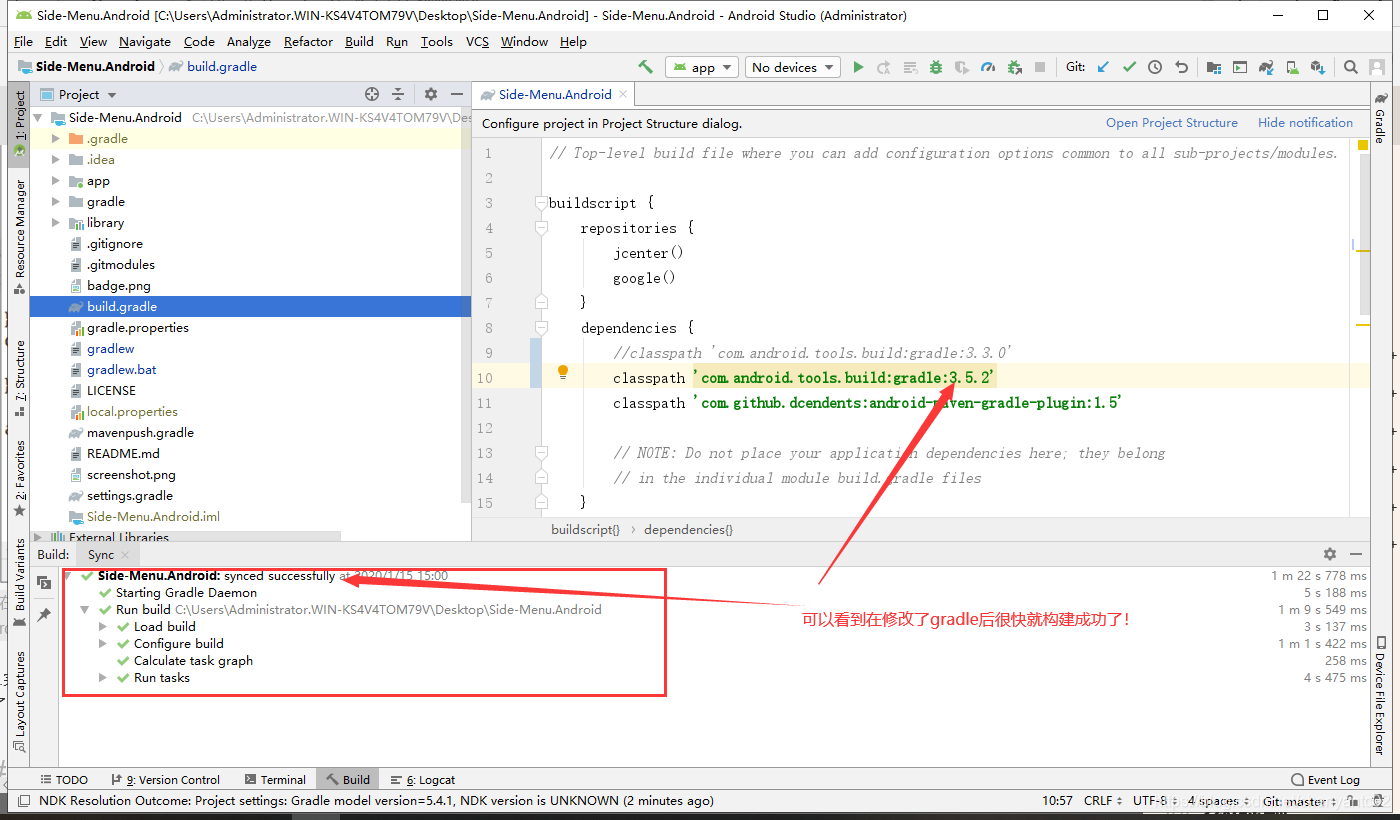Screen dimensions: 1400x820
Task: Open Project Structure toolbar icon
Action: [1213, 67]
